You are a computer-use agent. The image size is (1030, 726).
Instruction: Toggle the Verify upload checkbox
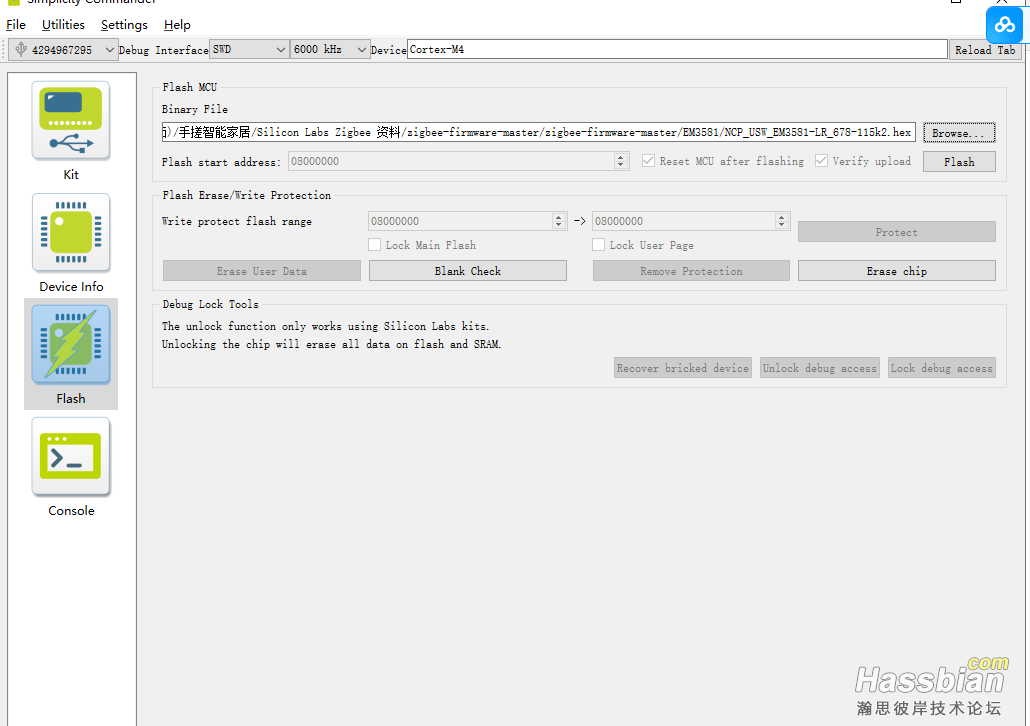pos(821,161)
